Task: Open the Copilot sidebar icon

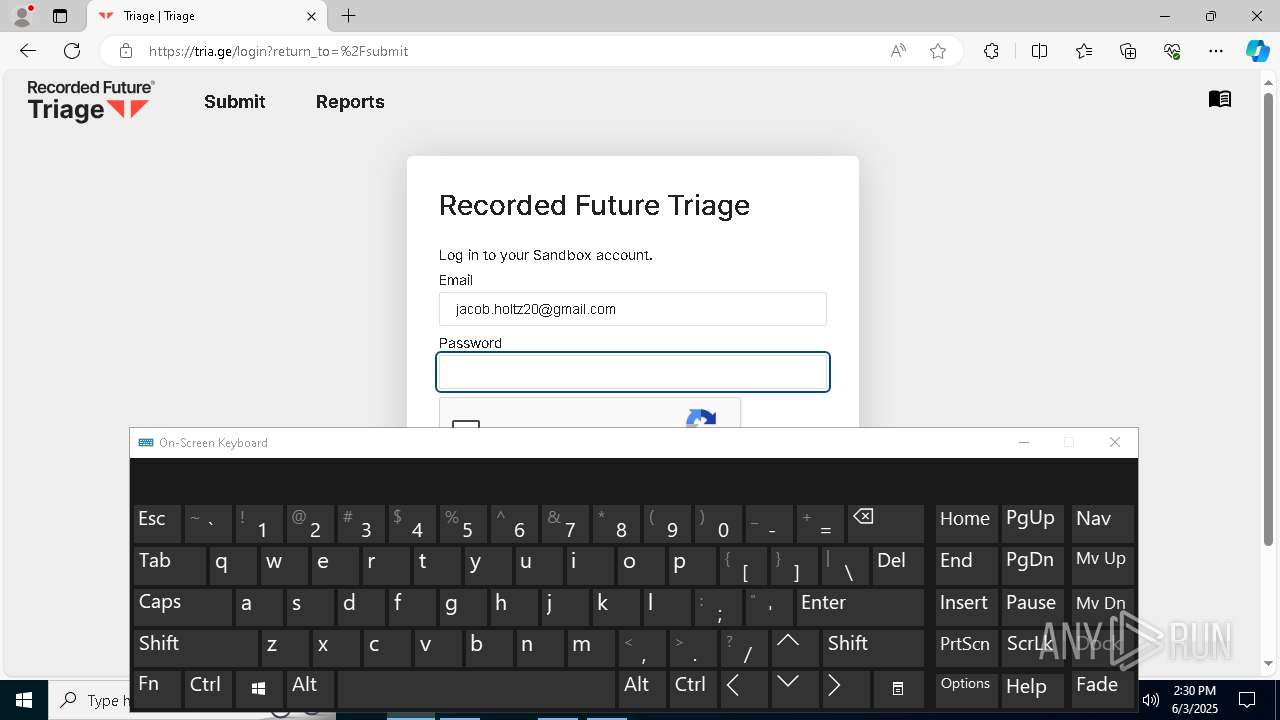Action: tap(1257, 51)
